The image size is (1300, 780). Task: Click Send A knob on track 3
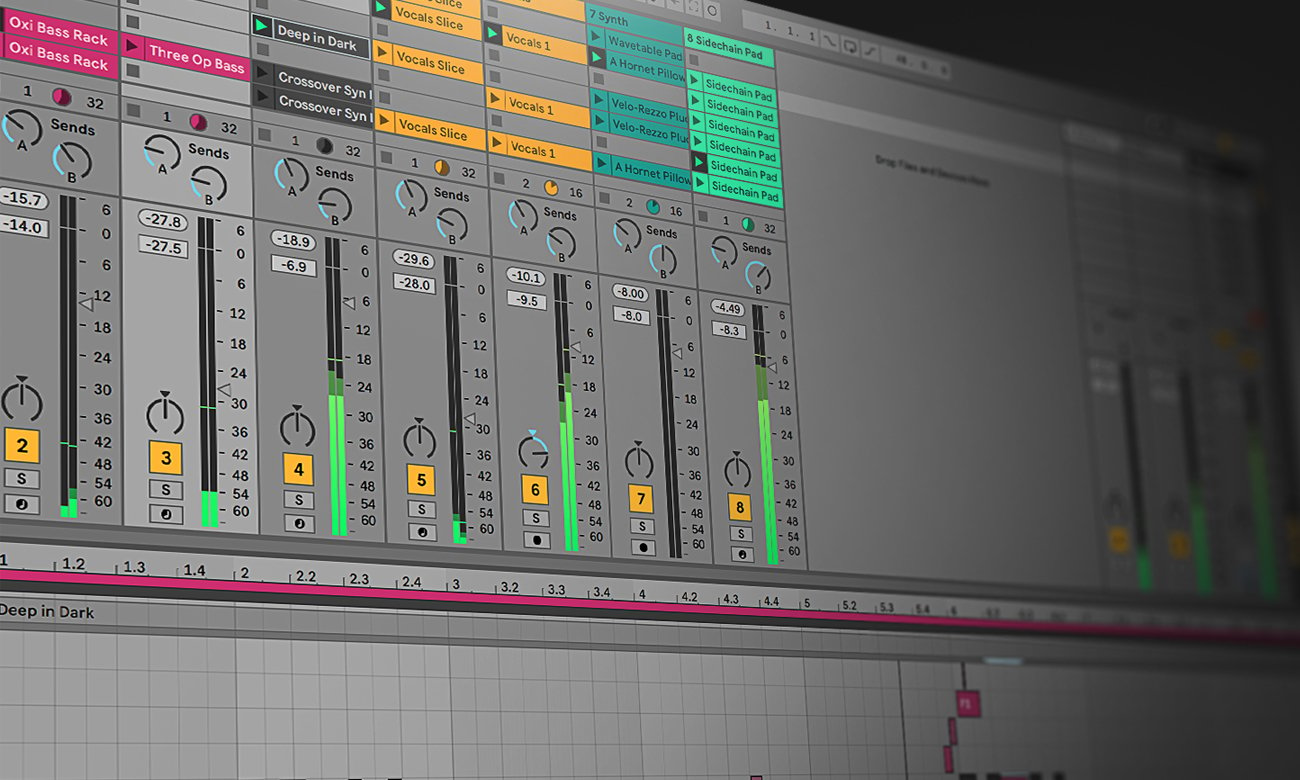(x=161, y=152)
